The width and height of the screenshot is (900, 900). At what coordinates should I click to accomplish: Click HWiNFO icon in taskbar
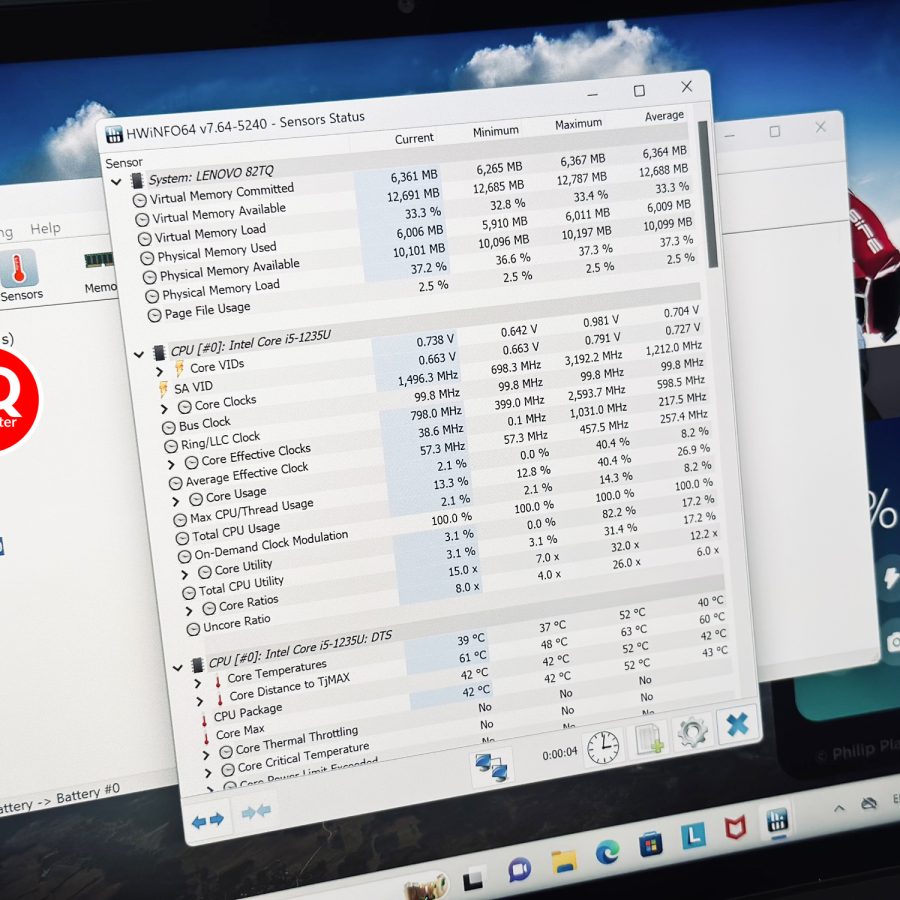777,820
